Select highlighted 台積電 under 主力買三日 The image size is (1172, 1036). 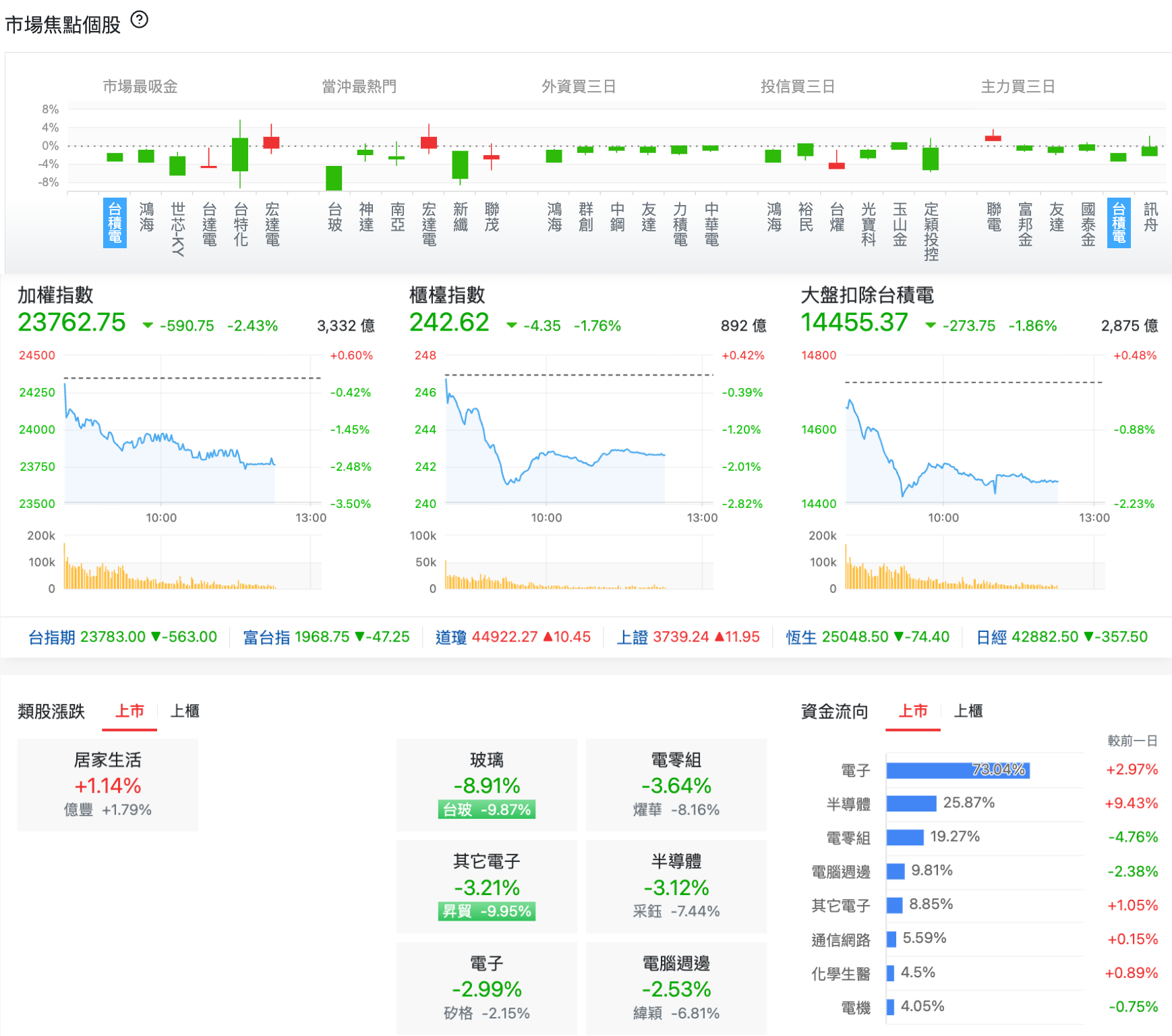coord(1119,223)
